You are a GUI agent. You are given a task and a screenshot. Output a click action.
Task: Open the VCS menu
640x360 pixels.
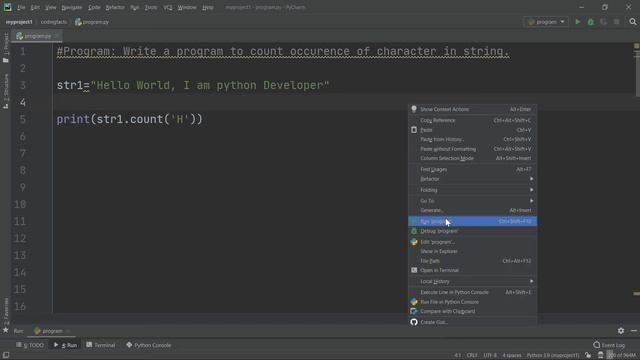(x=168, y=7)
